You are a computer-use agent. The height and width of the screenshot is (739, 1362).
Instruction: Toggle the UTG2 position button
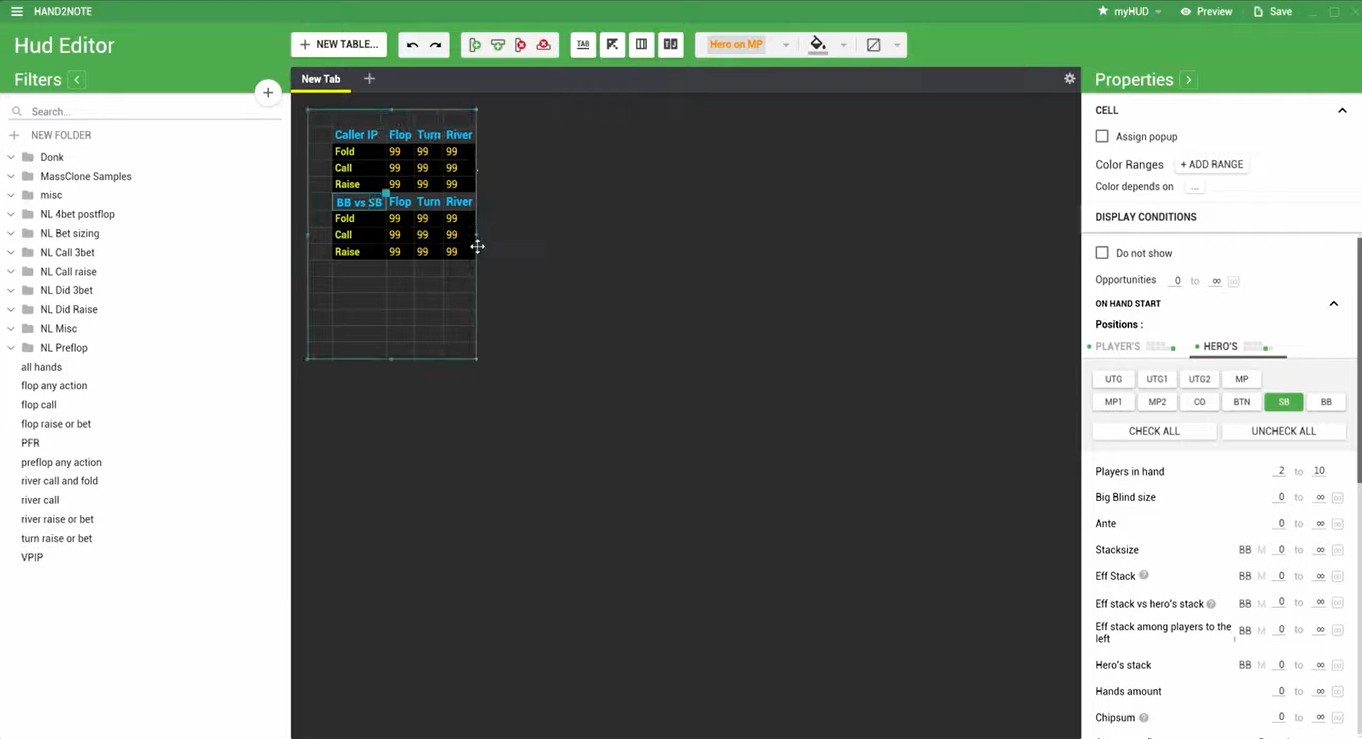point(1199,379)
